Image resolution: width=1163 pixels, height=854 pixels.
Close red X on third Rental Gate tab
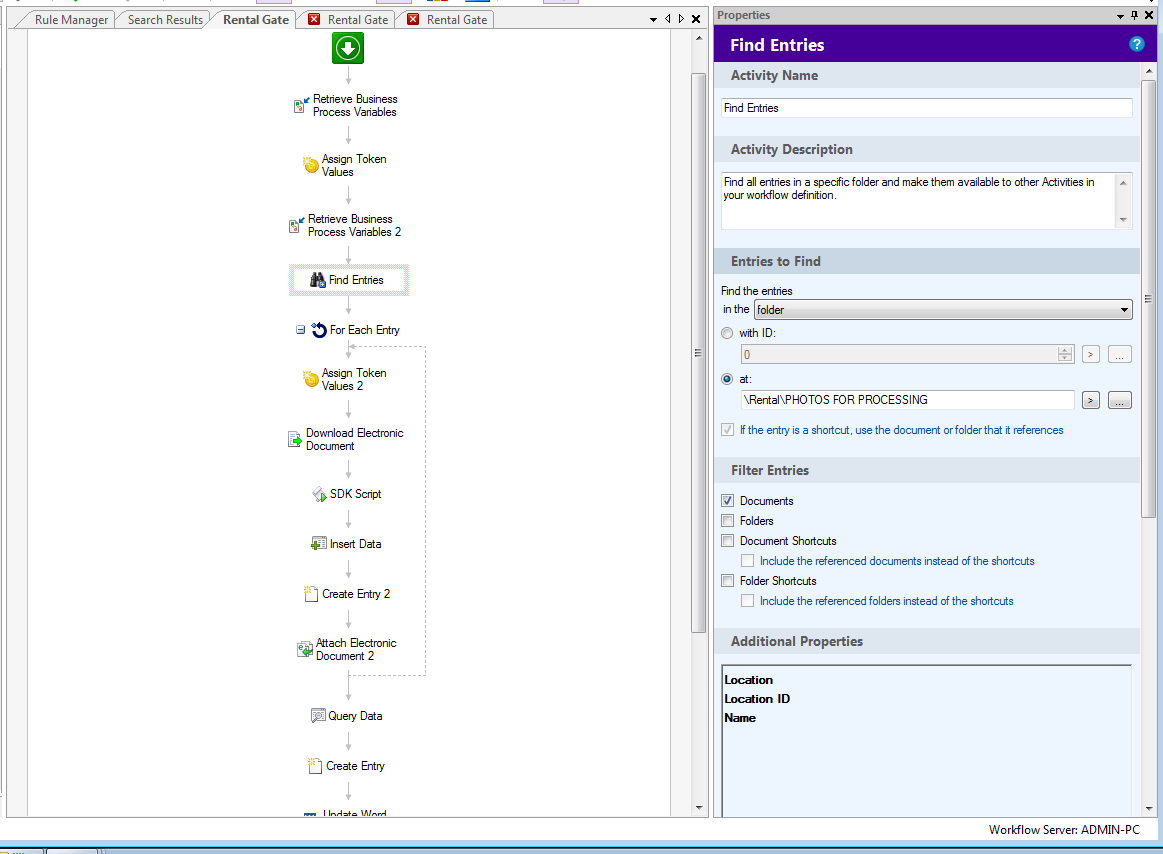click(x=413, y=19)
